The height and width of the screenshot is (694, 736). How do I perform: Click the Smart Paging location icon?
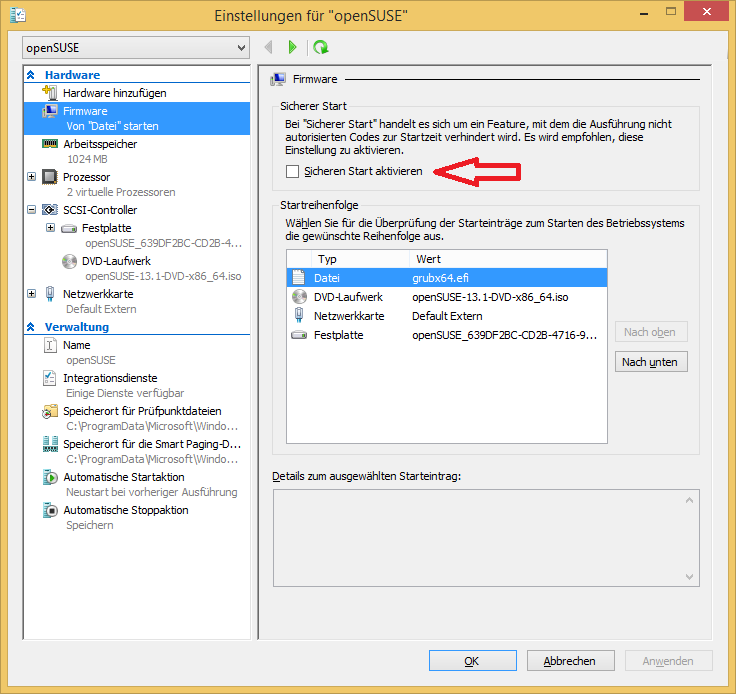click(x=50, y=444)
